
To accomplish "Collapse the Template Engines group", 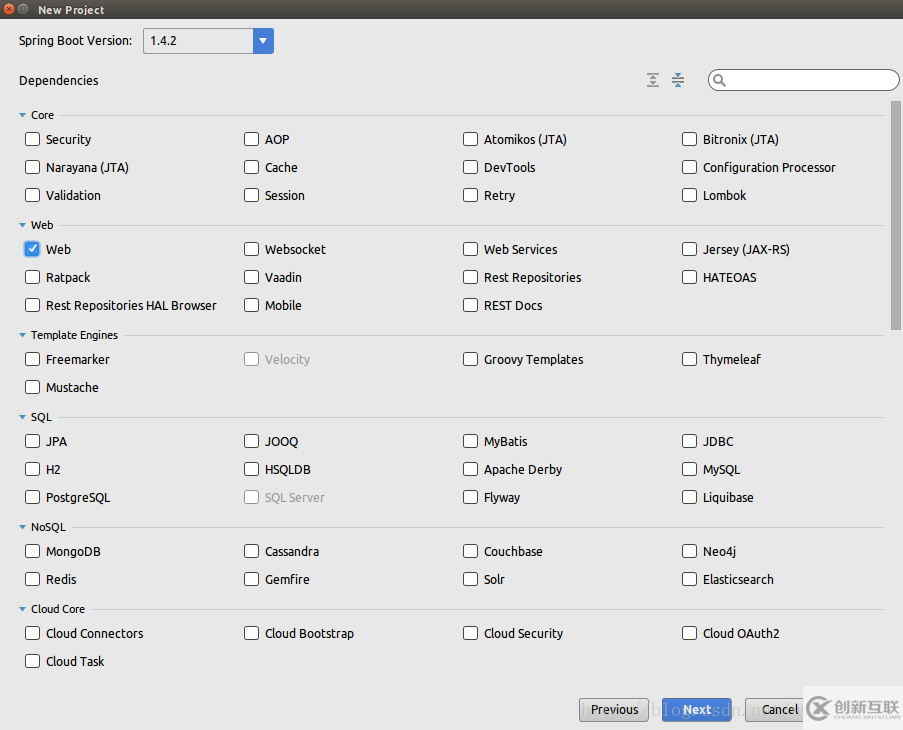I will pos(23,335).
